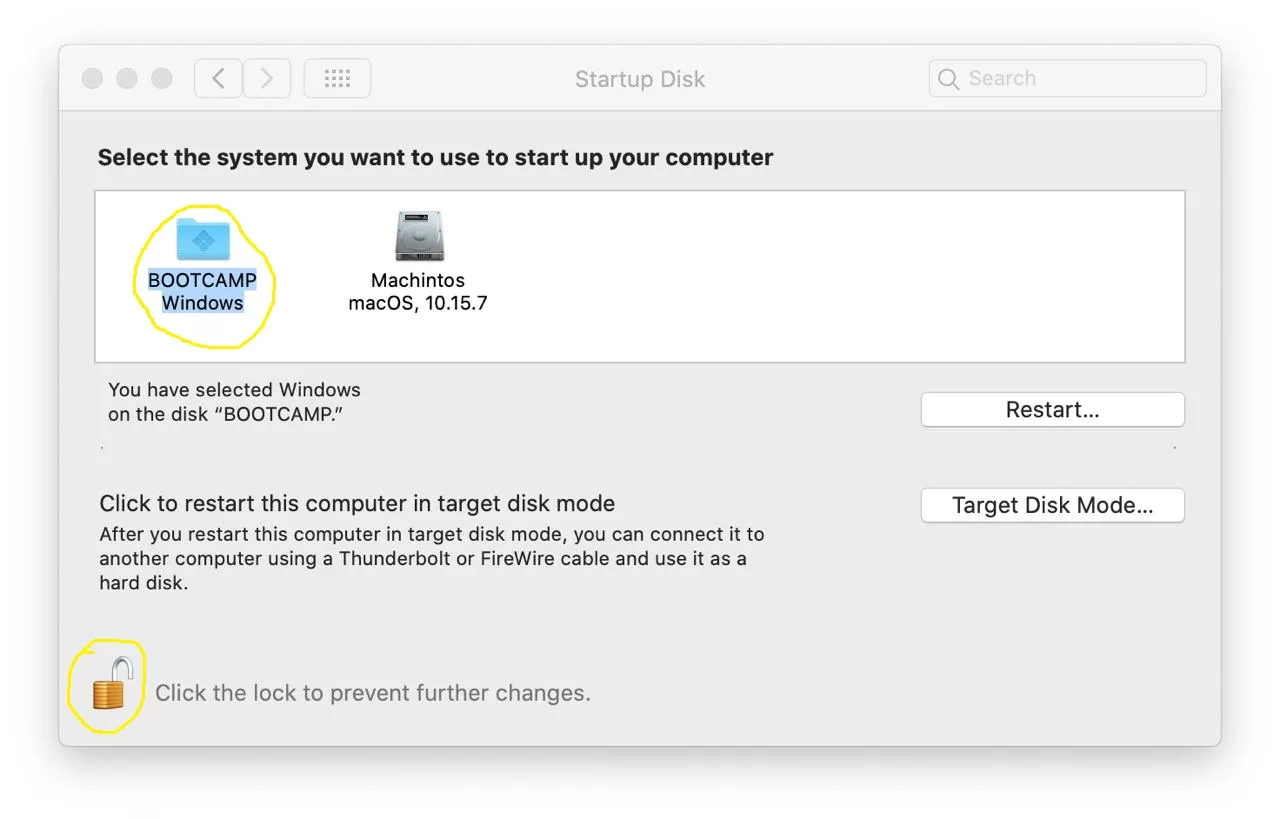This screenshot has height=819, width=1280.
Task: Click the back arrow in the toolbar
Action: coord(218,78)
